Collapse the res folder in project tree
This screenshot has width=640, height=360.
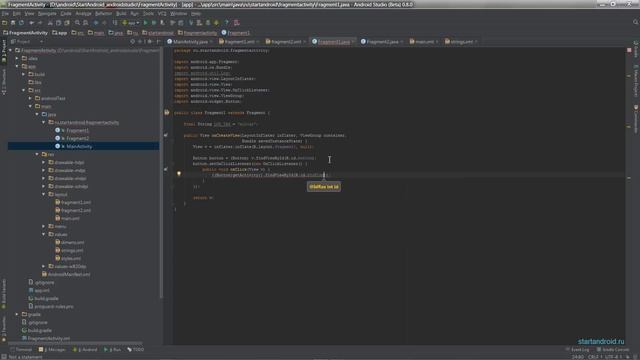click(37, 154)
